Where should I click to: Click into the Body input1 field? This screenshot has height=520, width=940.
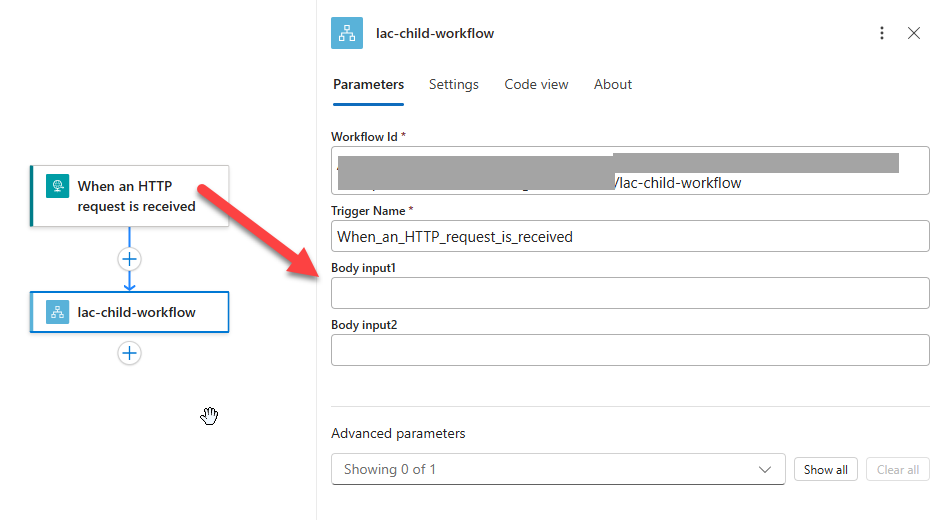[x=630, y=293]
